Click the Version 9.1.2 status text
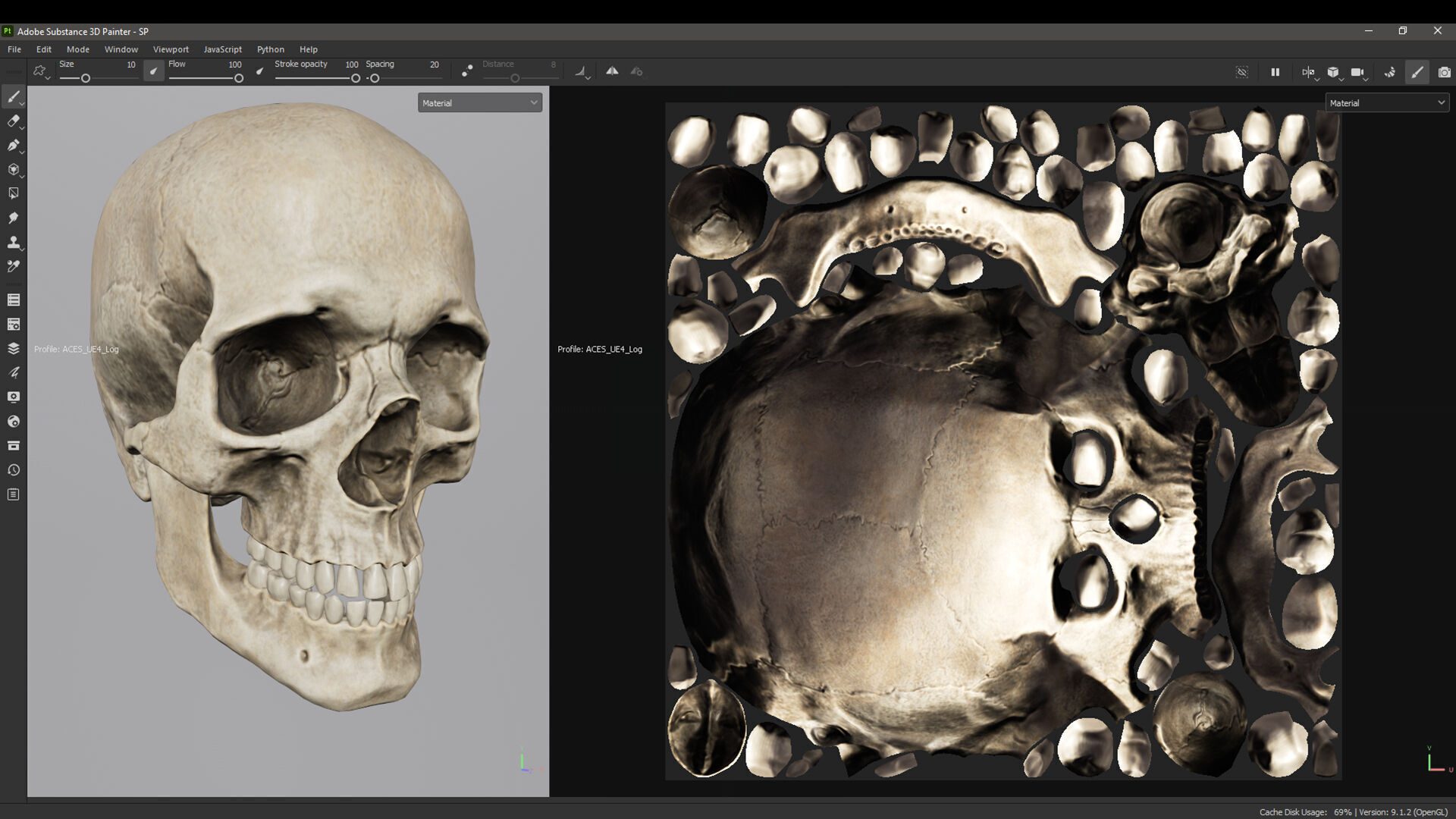The height and width of the screenshot is (819, 1456). tap(1403, 812)
